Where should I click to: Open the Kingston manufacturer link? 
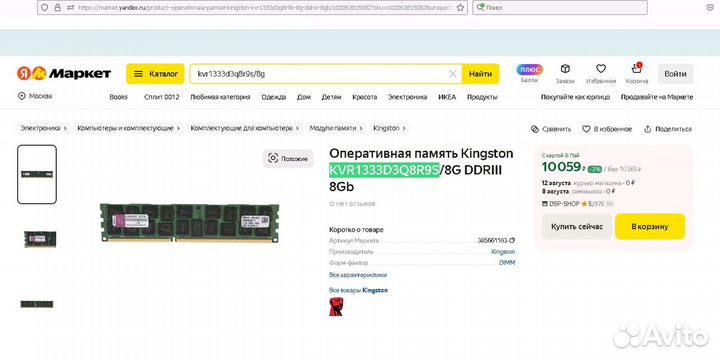pos(503,252)
